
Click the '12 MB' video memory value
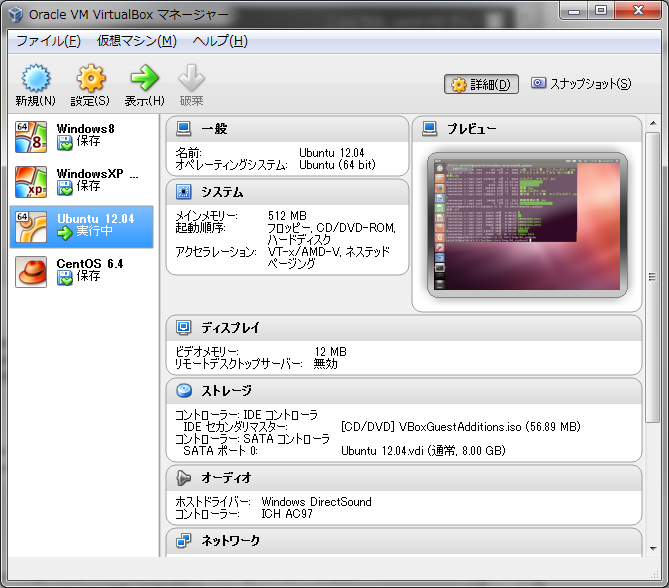[x=331, y=352]
